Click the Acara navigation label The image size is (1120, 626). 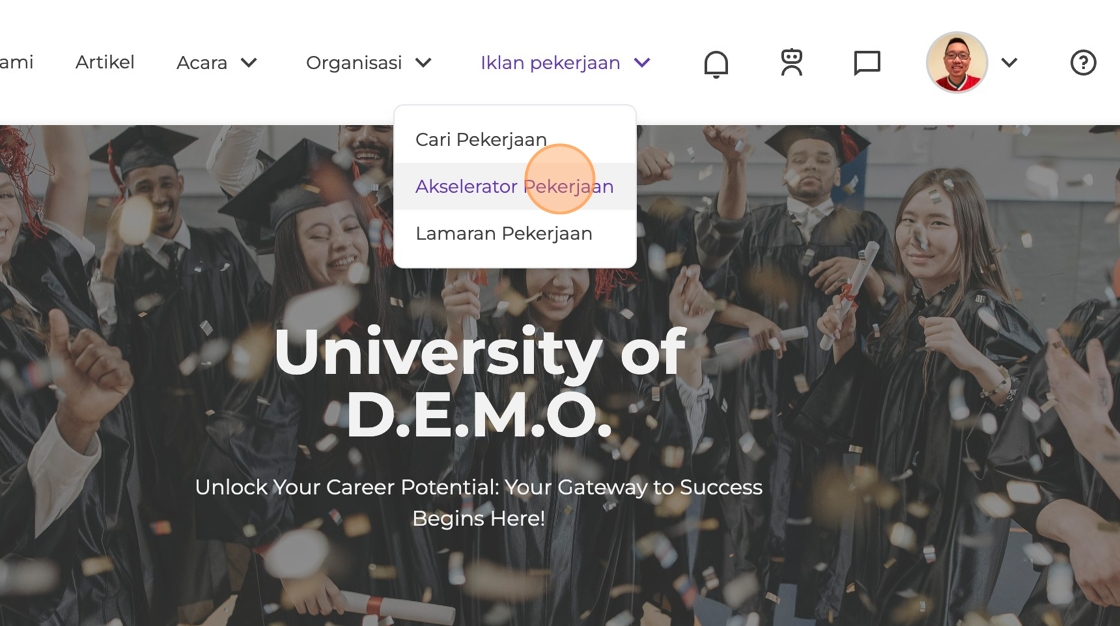202,63
